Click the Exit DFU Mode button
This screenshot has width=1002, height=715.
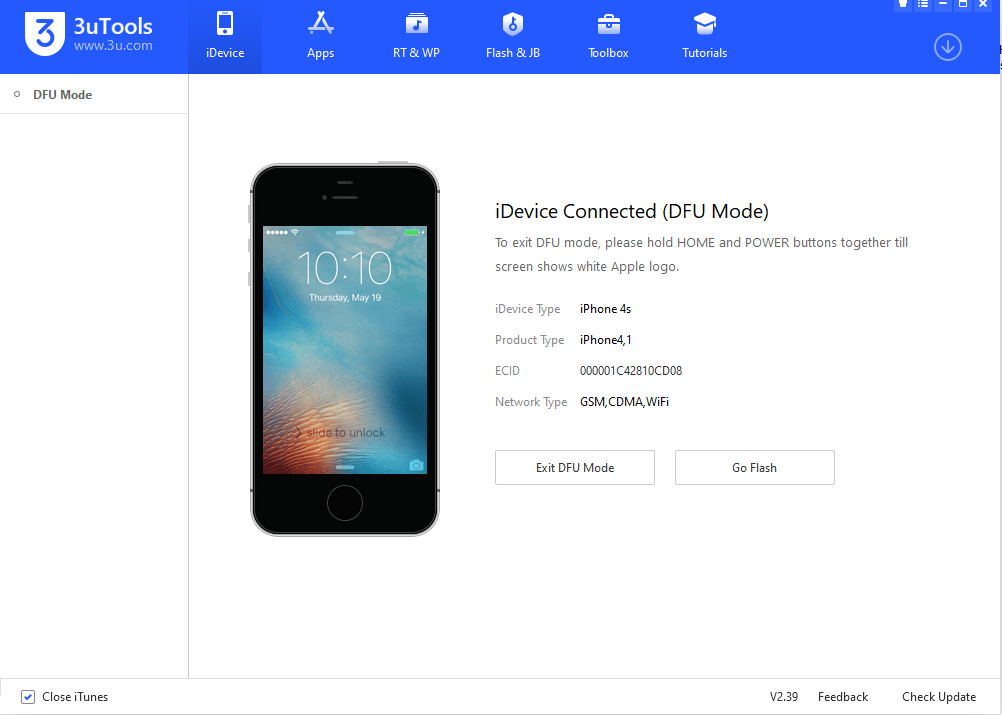574,467
